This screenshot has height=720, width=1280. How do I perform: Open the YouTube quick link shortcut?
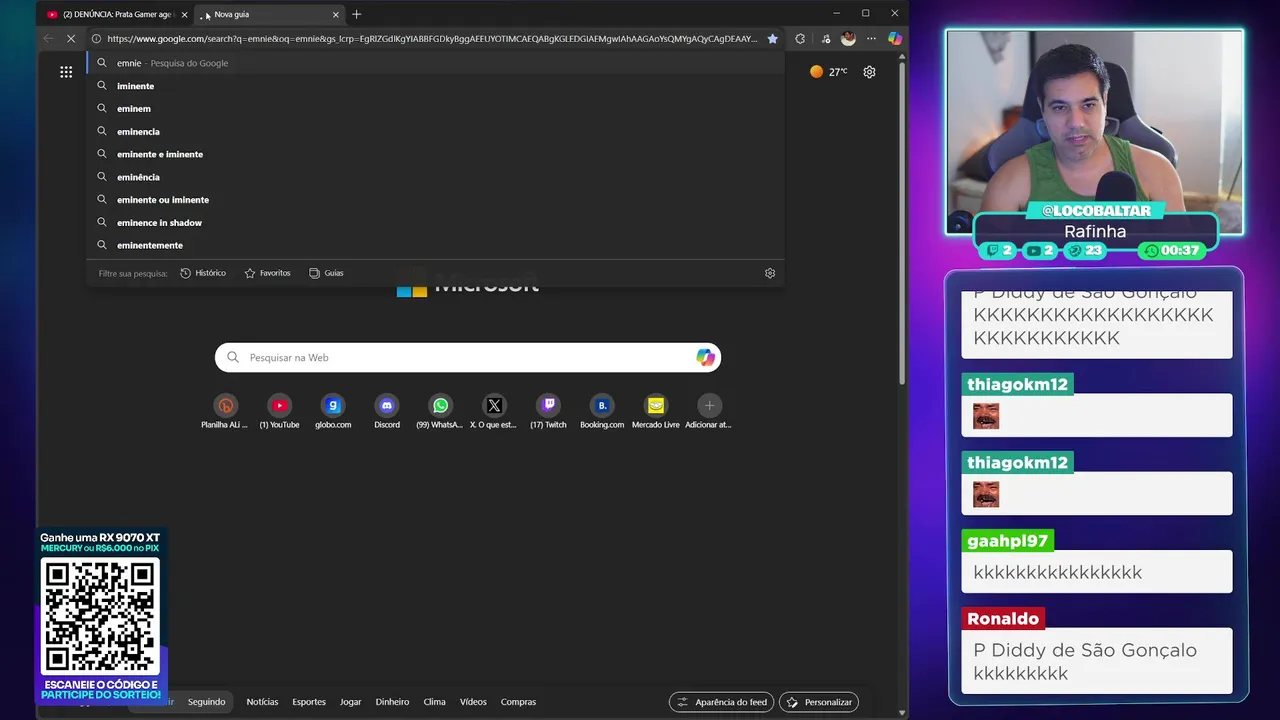[279, 411]
